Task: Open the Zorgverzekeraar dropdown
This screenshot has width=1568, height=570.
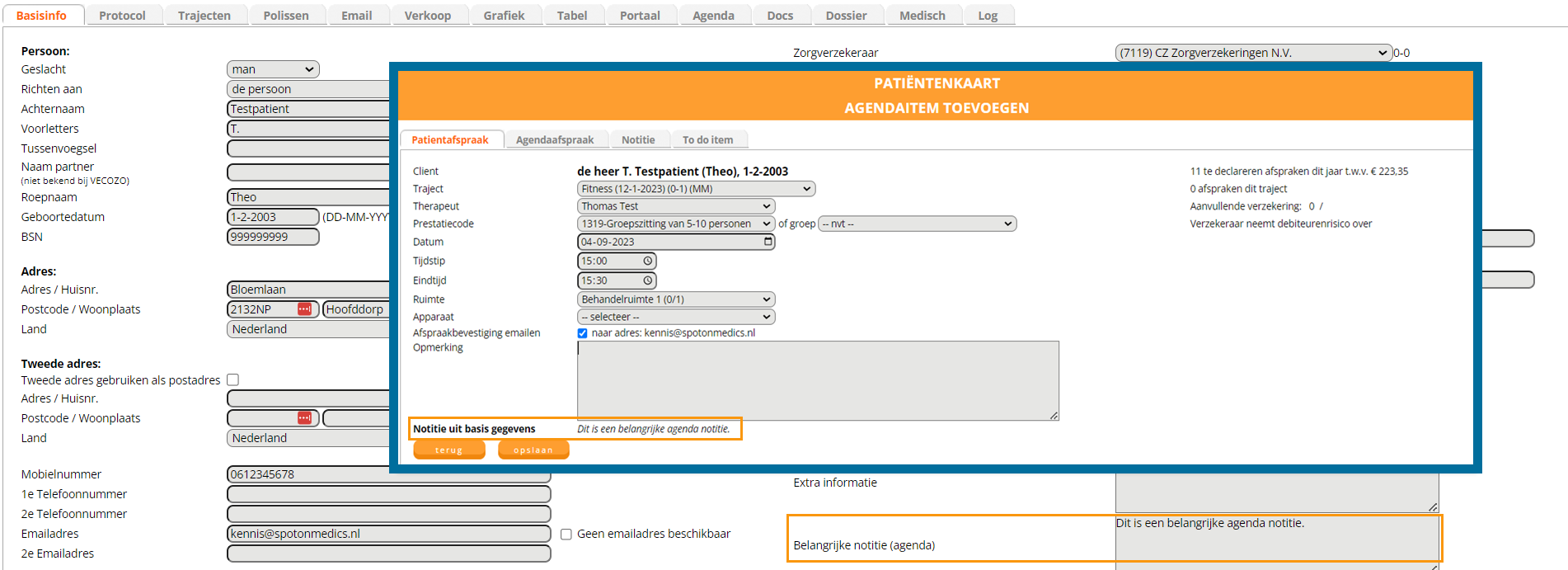Action: tap(1253, 53)
